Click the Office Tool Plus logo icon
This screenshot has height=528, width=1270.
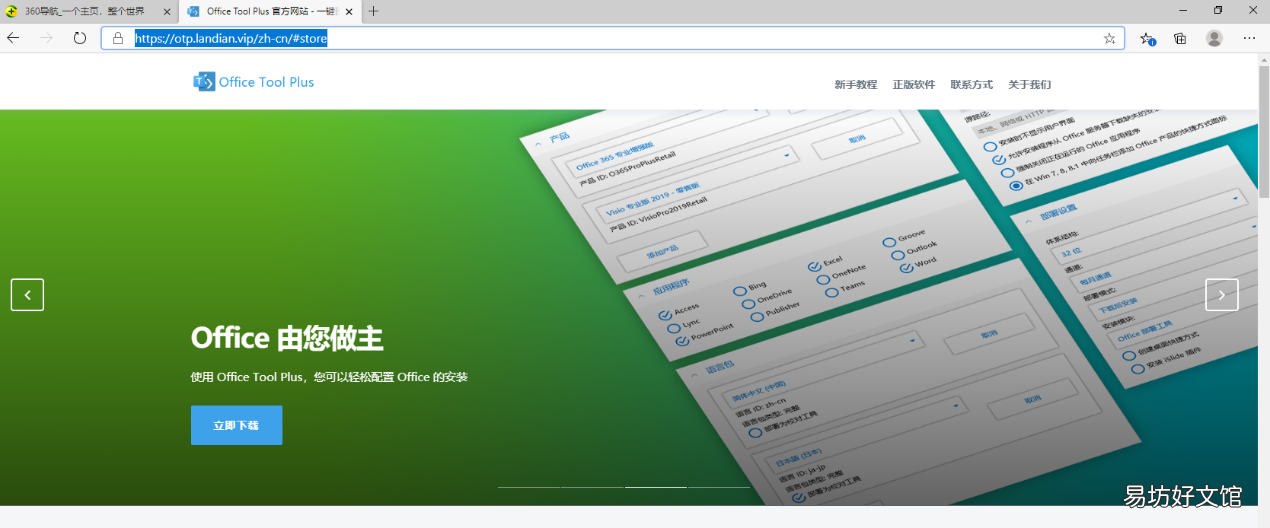204,82
